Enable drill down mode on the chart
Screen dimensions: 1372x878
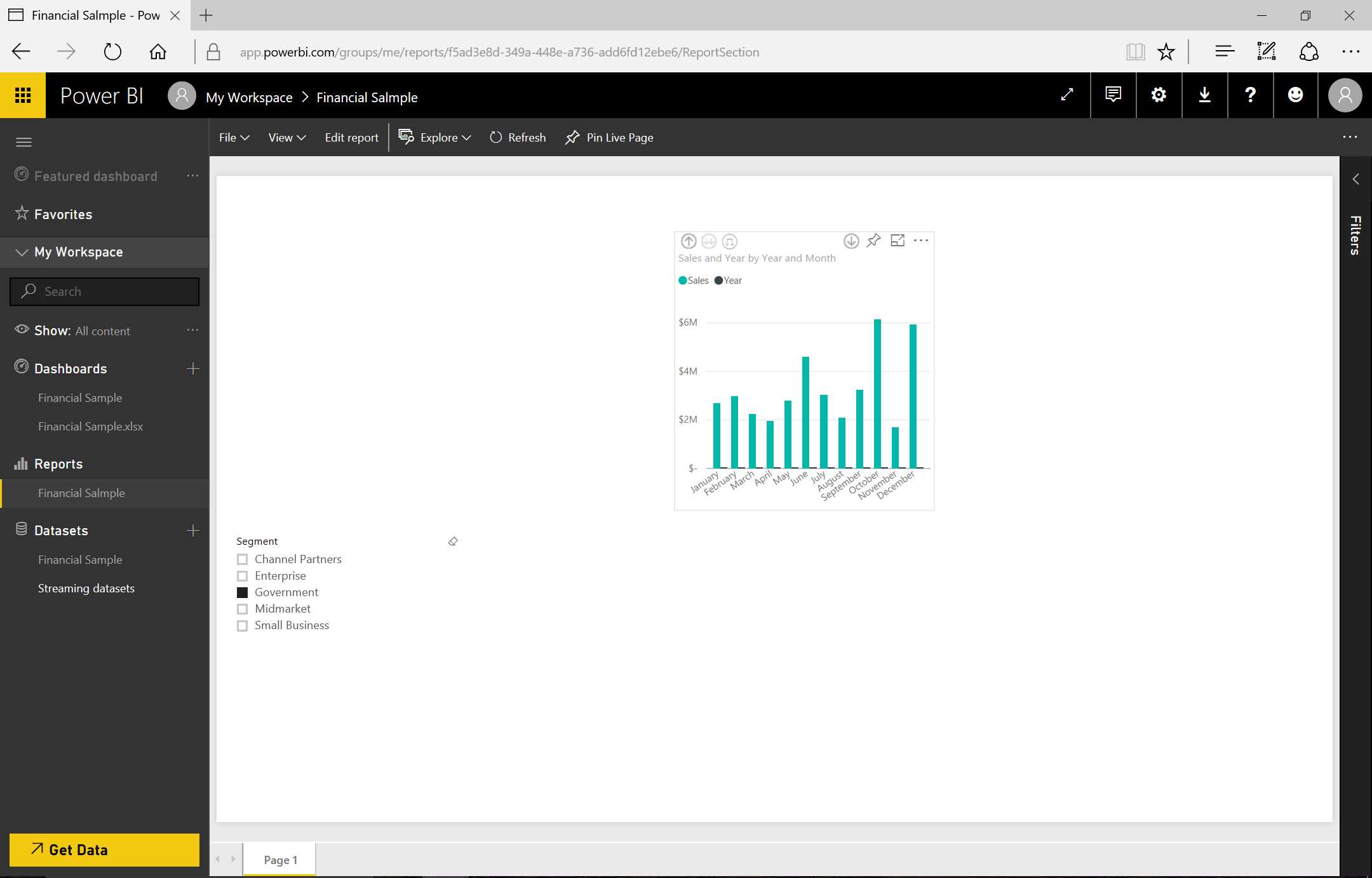tap(851, 241)
